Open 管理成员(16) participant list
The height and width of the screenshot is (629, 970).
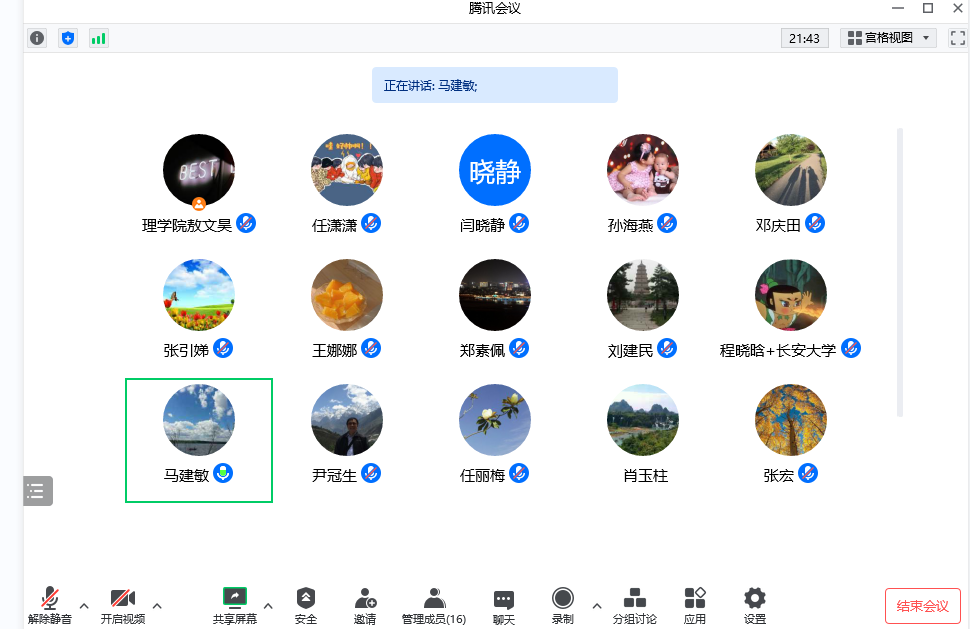click(434, 605)
